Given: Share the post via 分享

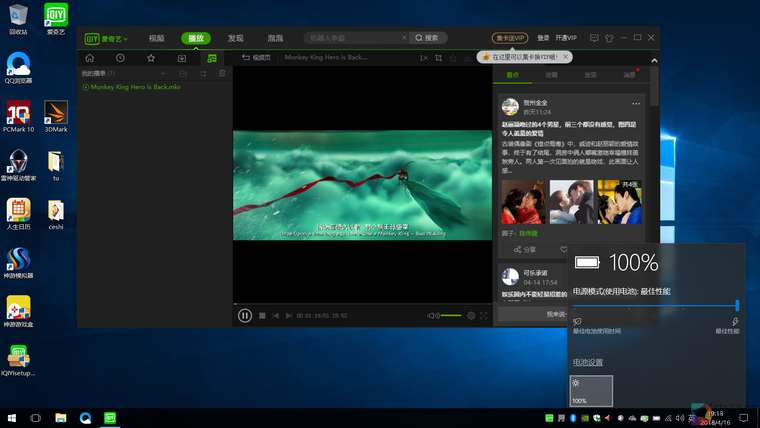Looking at the screenshot, I should (x=525, y=250).
